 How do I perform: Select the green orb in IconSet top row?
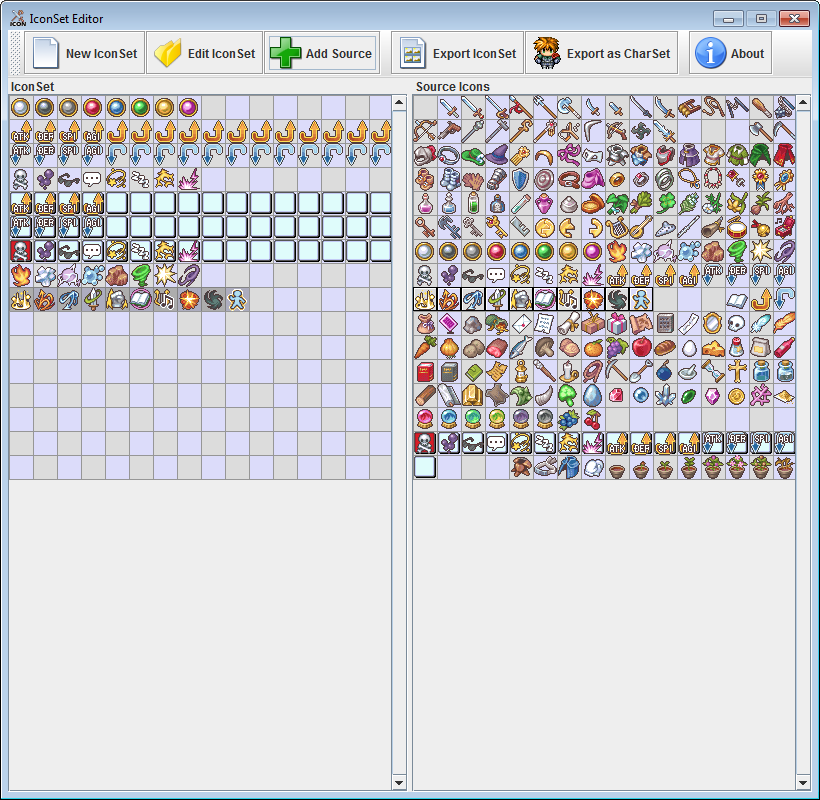141,107
